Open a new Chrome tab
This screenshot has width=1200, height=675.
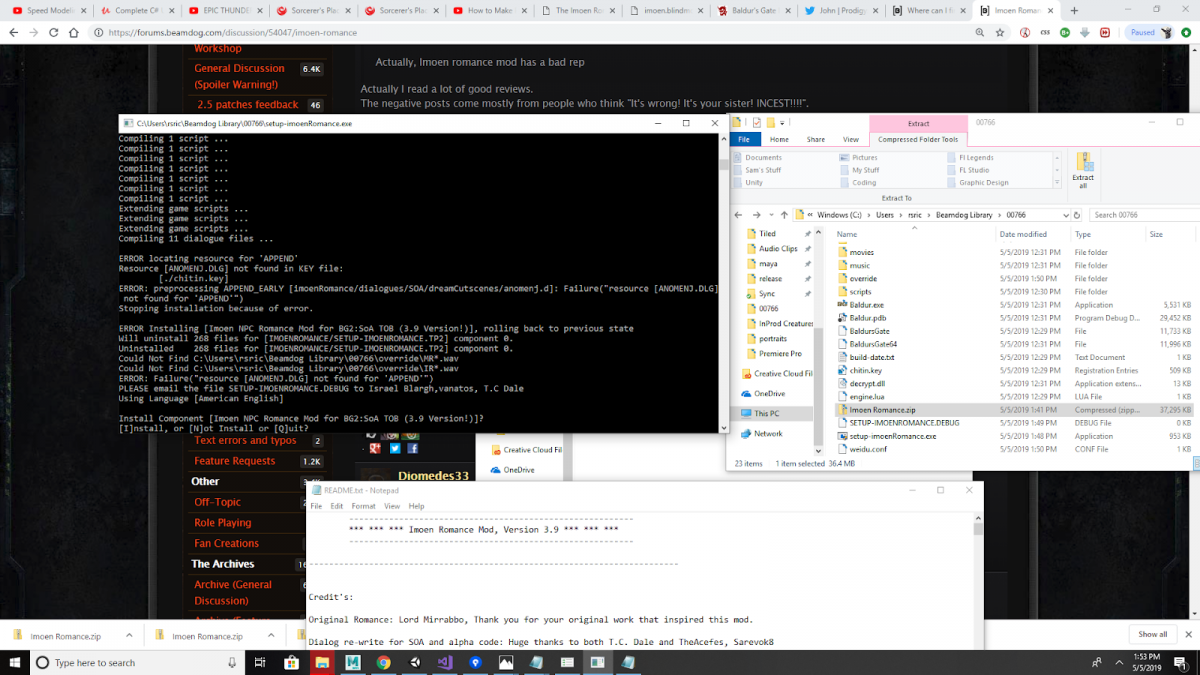pyautogui.click(x=1074, y=10)
